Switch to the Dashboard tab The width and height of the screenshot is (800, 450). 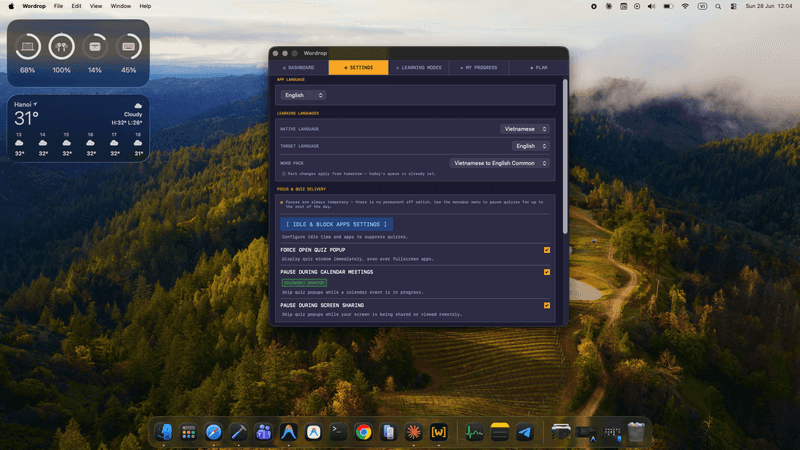(299, 67)
